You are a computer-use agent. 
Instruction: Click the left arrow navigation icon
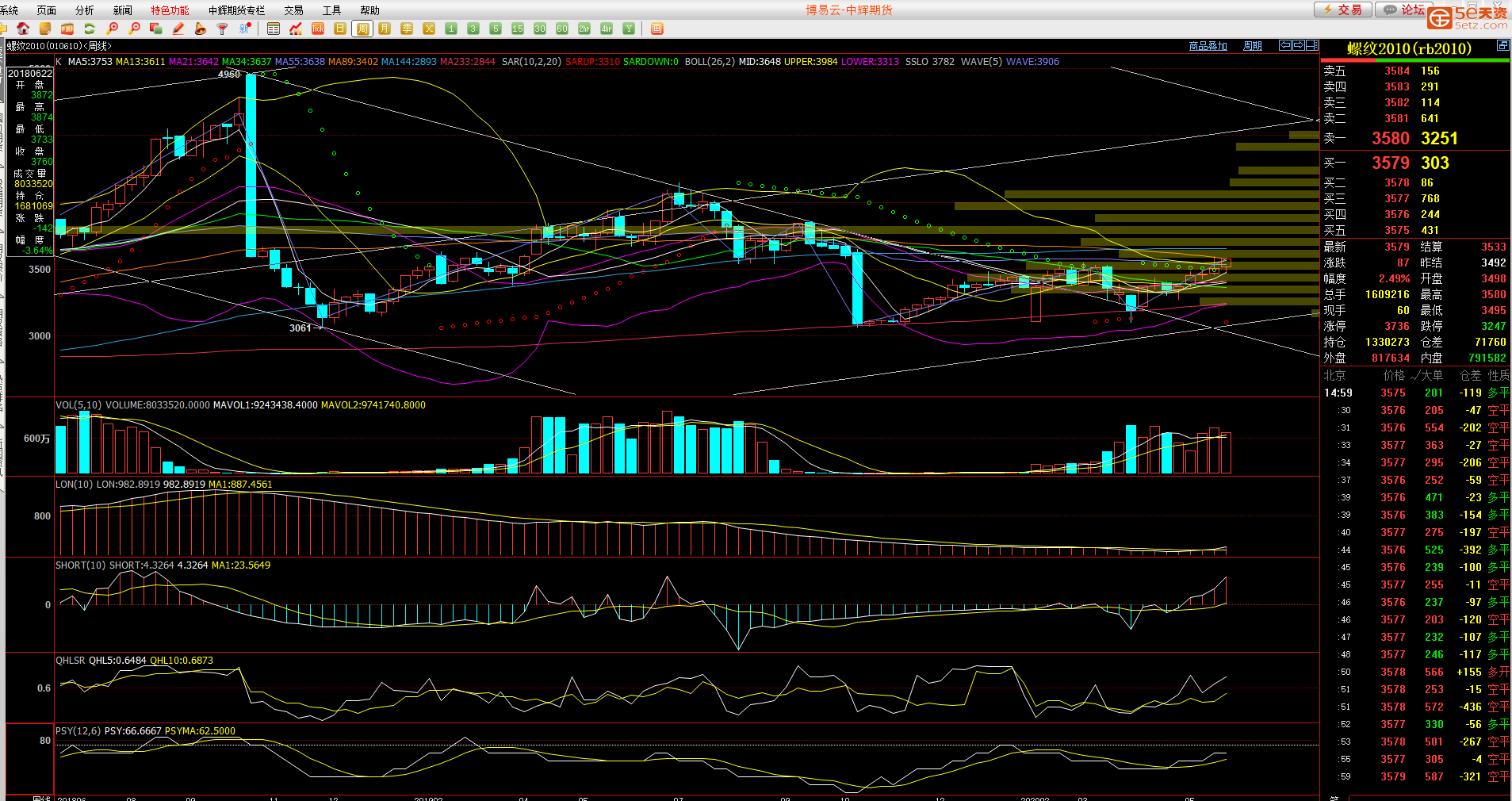(1285, 45)
